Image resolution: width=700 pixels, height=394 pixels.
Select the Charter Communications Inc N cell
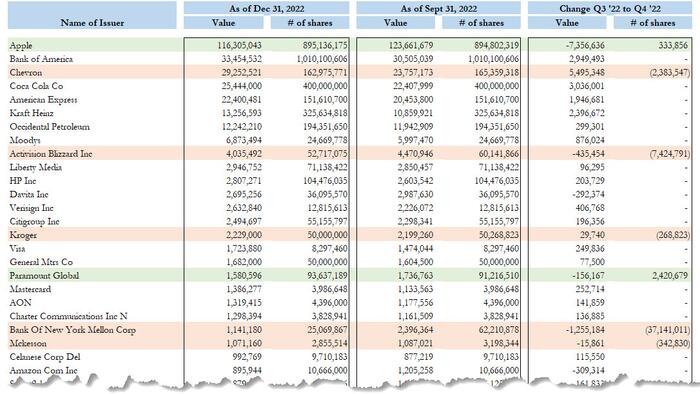point(68,316)
